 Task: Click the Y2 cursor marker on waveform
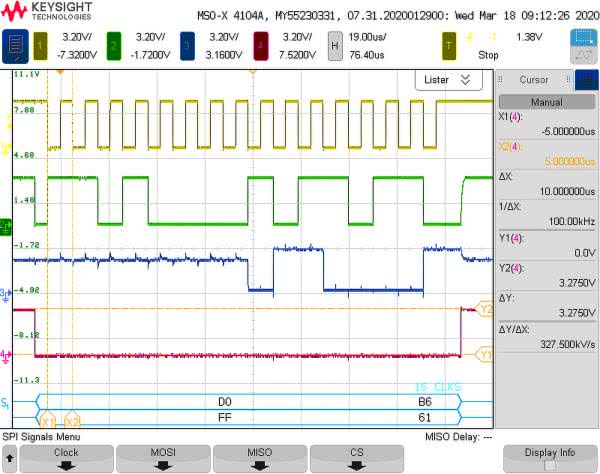point(486,309)
